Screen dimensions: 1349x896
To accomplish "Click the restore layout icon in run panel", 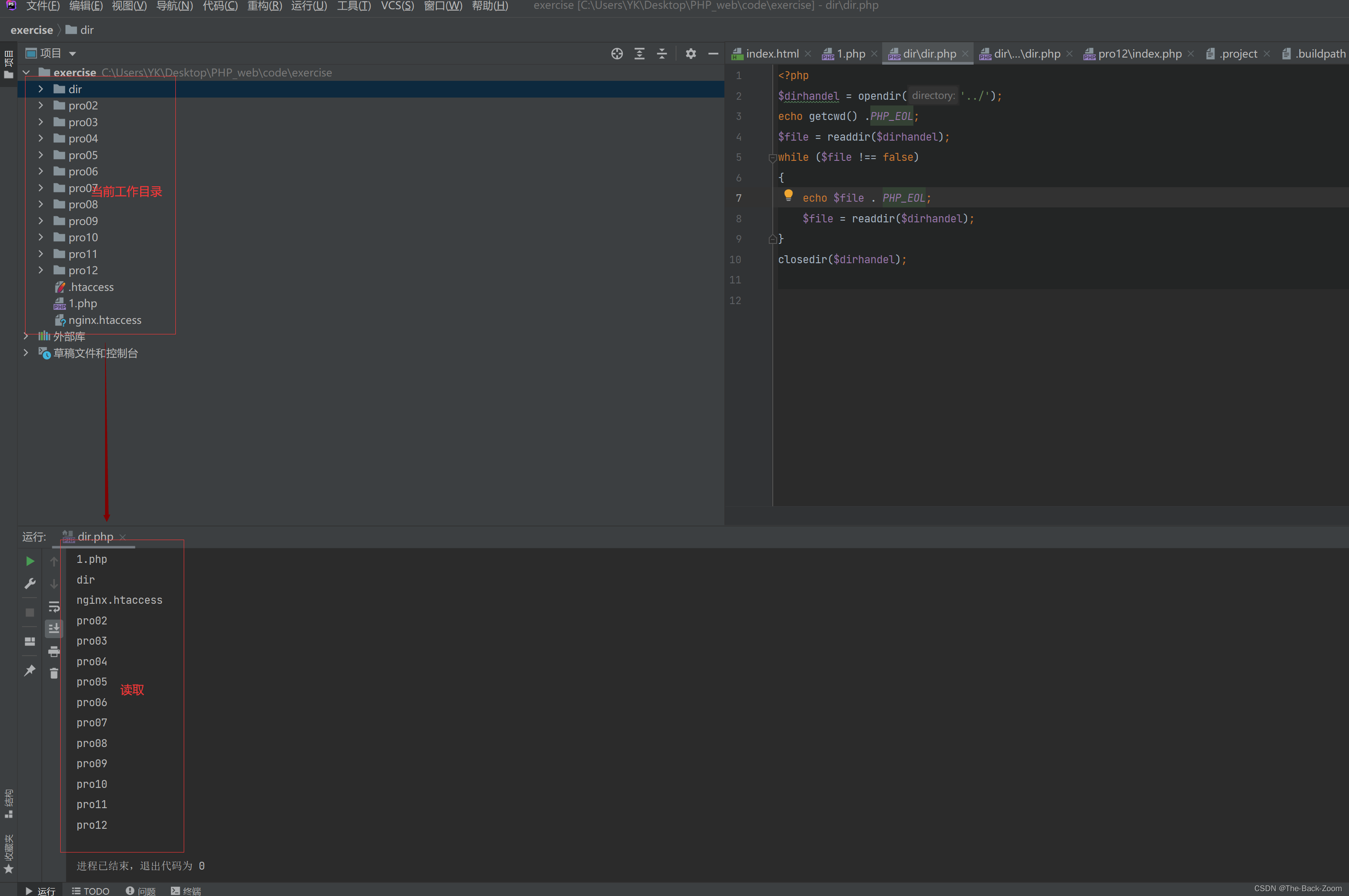I will [30, 642].
